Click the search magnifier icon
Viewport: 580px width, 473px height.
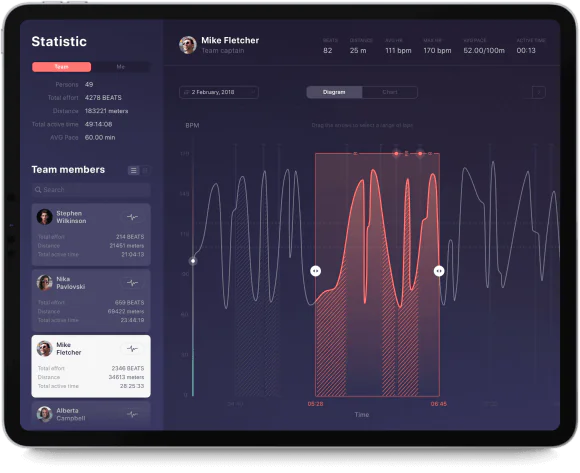click(38, 190)
